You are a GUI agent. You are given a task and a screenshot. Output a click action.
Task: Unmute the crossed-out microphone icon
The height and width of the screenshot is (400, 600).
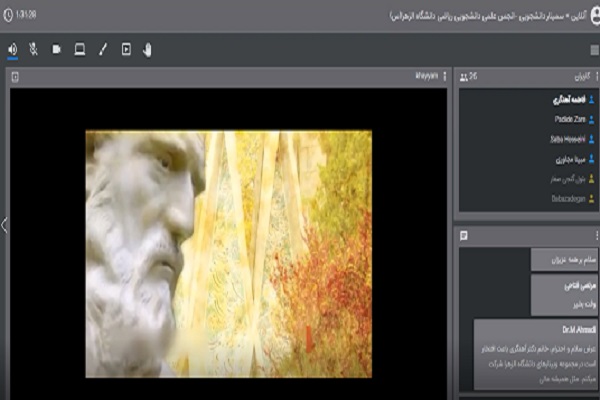point(34,49)
